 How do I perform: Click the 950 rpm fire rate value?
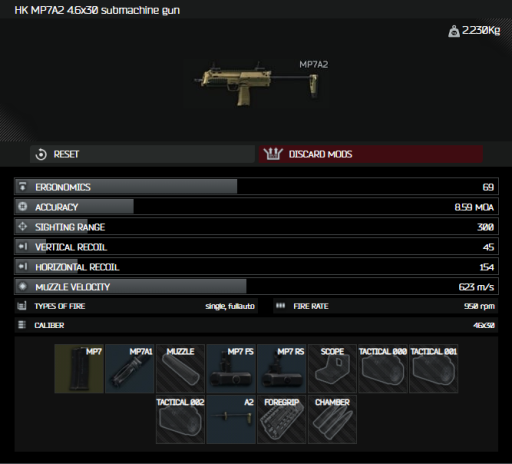pos(479,306)
